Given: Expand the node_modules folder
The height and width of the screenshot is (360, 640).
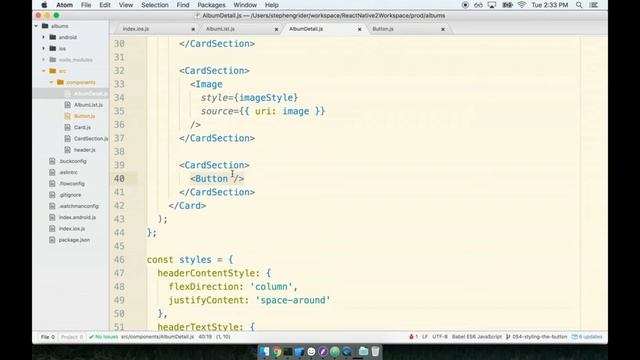Looking at the screenshot, I should [x=44, y=60].
